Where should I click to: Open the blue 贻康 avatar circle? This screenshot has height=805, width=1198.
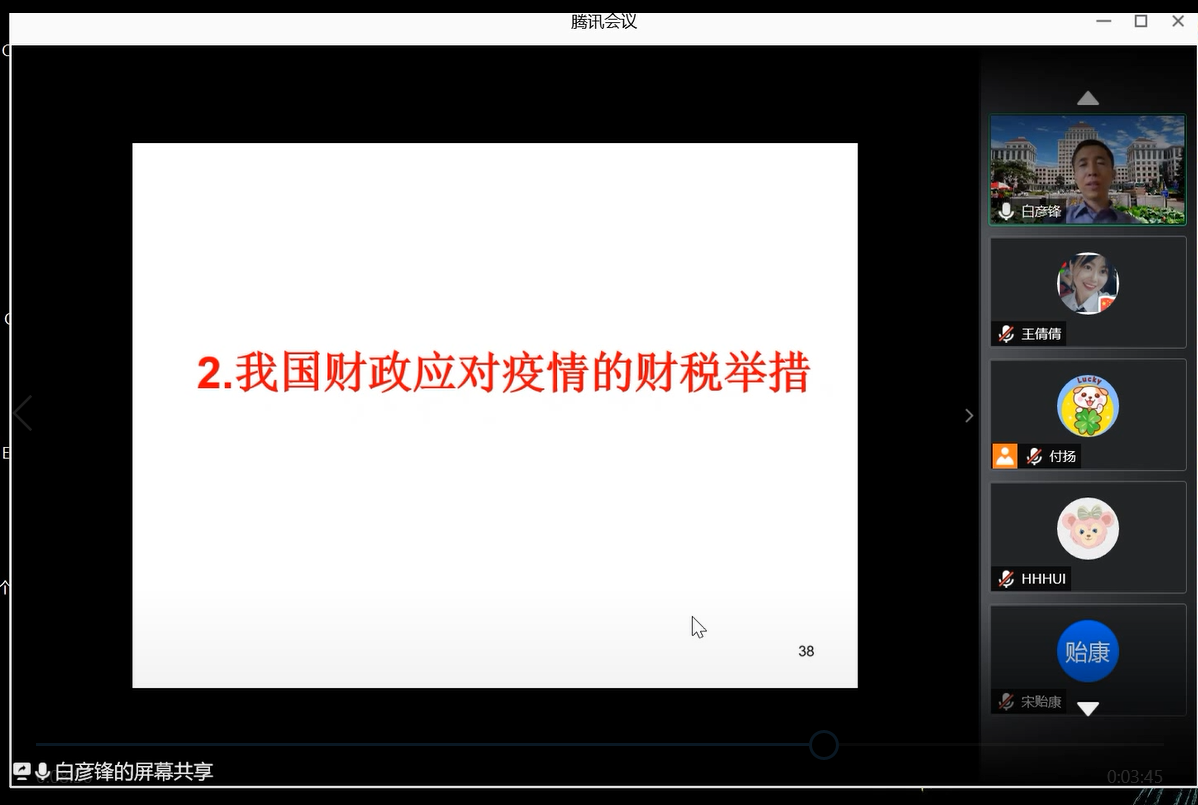pos(1087,651)
